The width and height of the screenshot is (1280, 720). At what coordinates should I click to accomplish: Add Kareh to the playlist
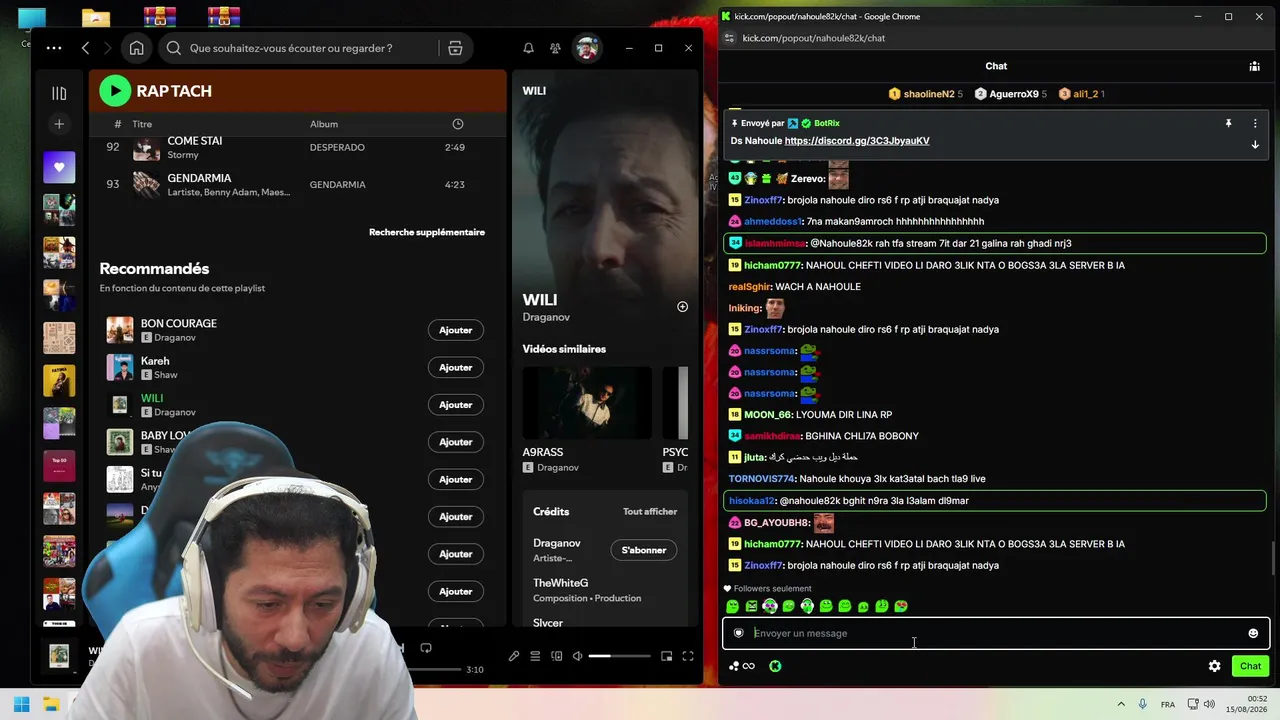456,367
